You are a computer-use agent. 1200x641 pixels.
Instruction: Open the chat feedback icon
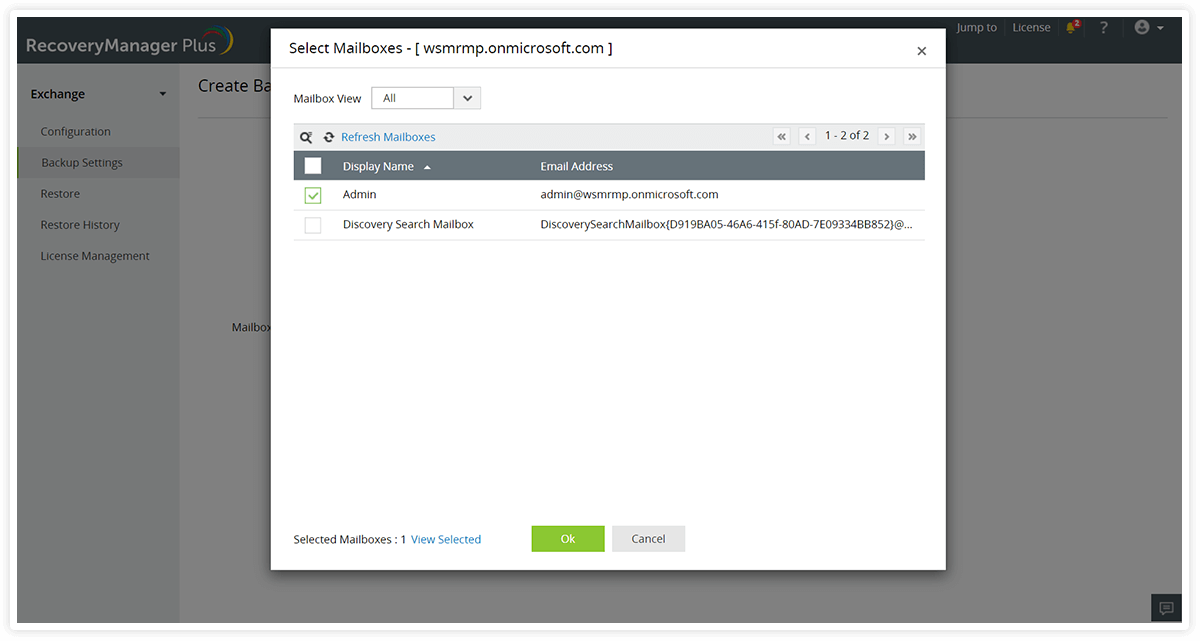1166,608
